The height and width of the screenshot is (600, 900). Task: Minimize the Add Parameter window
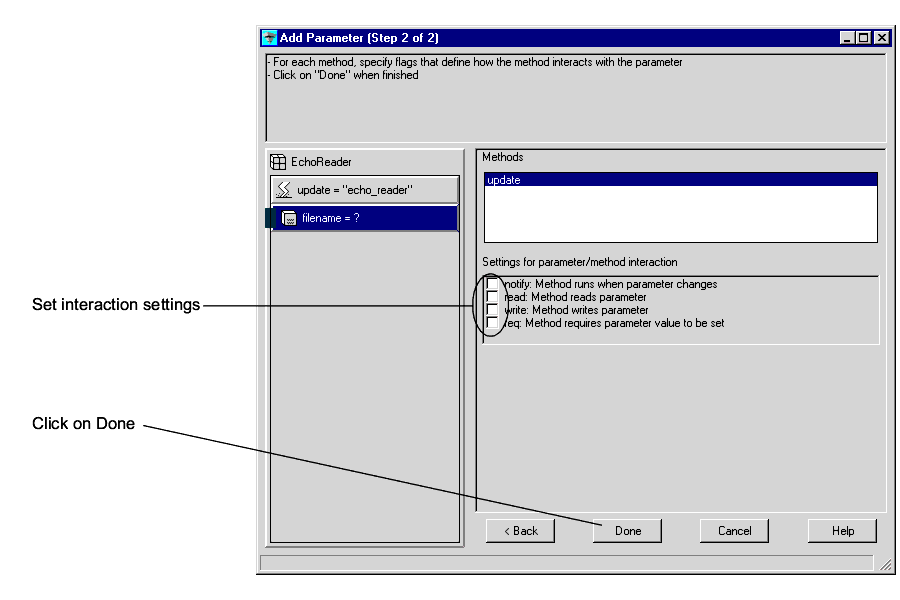tap(847, 38)
